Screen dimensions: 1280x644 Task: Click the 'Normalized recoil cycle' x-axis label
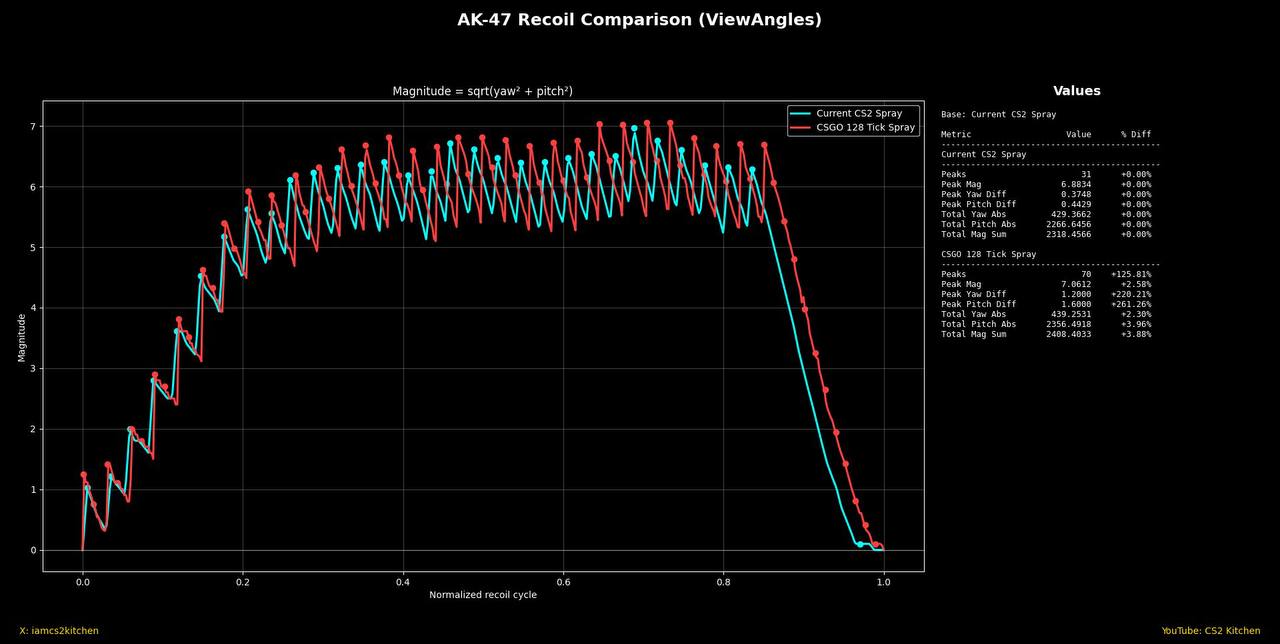[x=483, y=595]
